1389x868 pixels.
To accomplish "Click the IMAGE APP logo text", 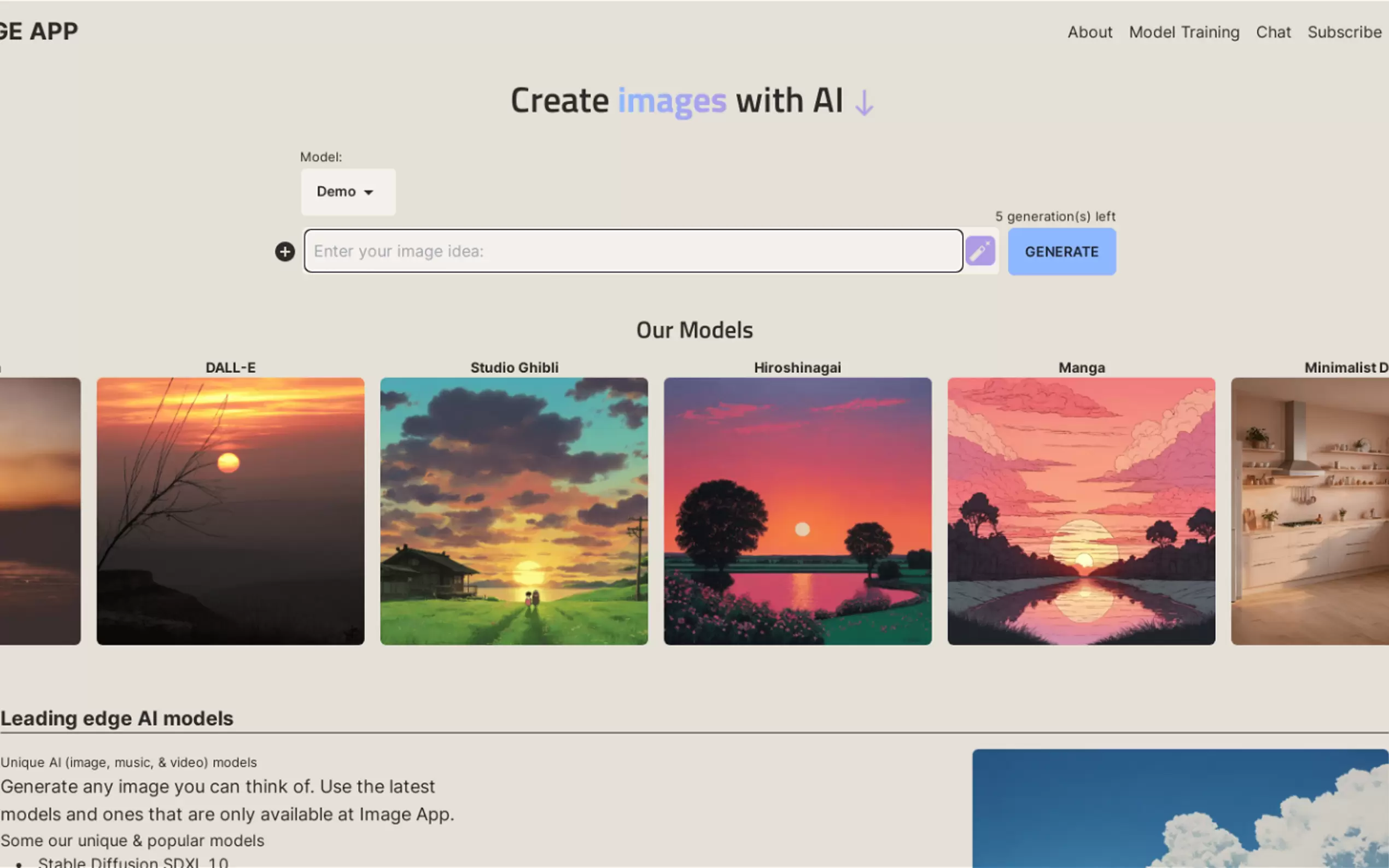I will tap(39, 32).
